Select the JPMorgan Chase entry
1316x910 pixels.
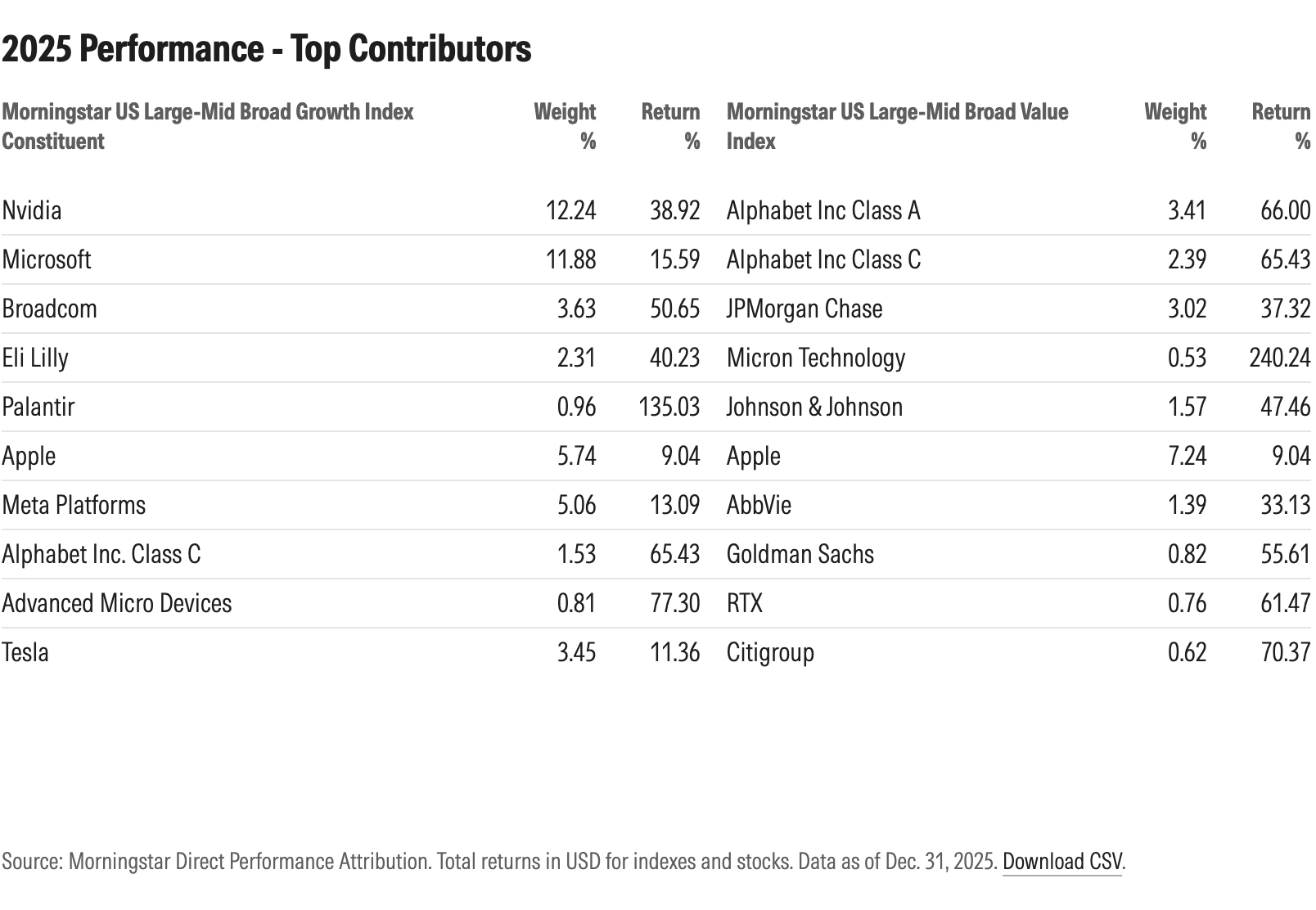[x=804, y=309]
